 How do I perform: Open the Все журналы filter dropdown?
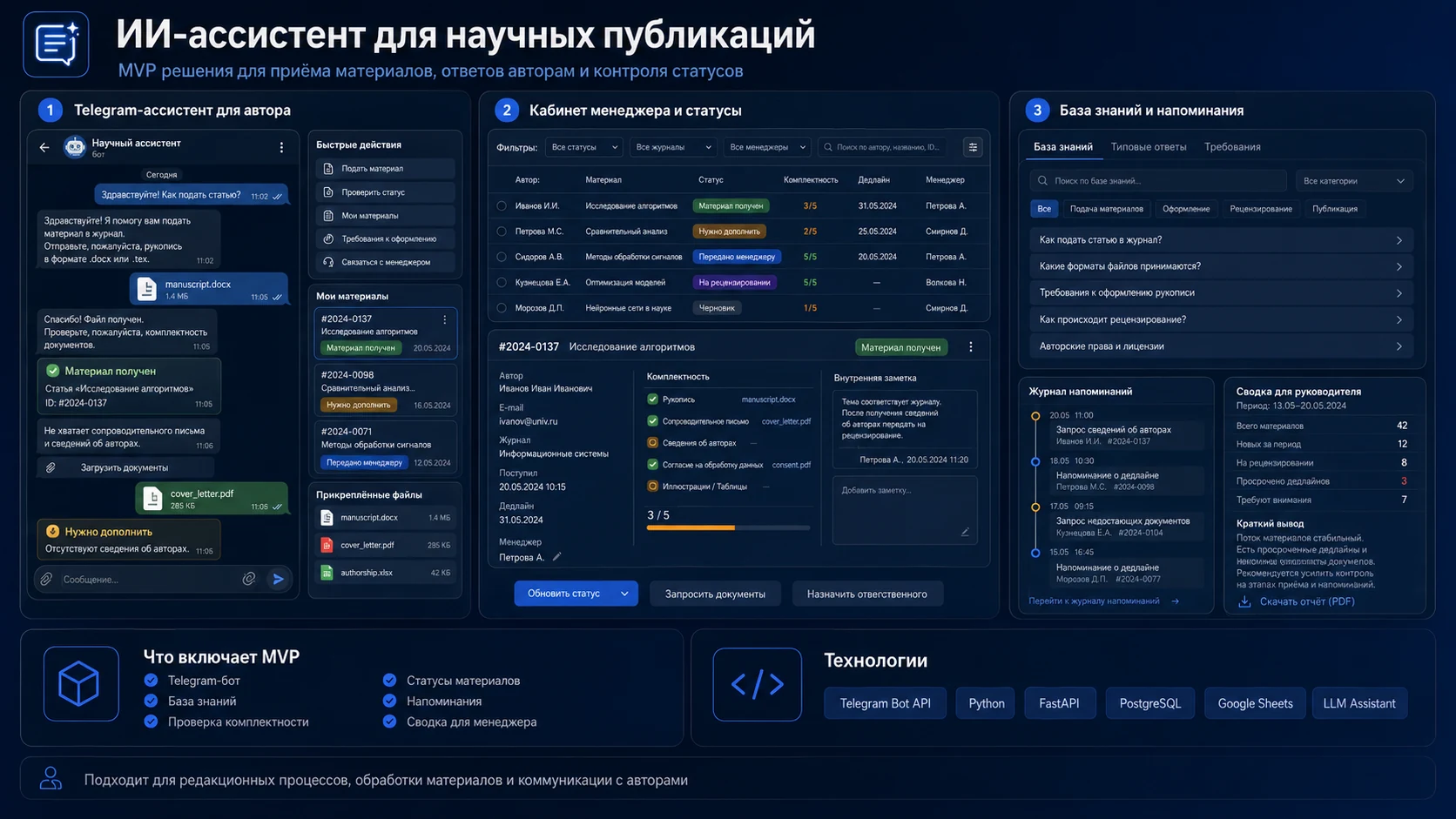673,147
